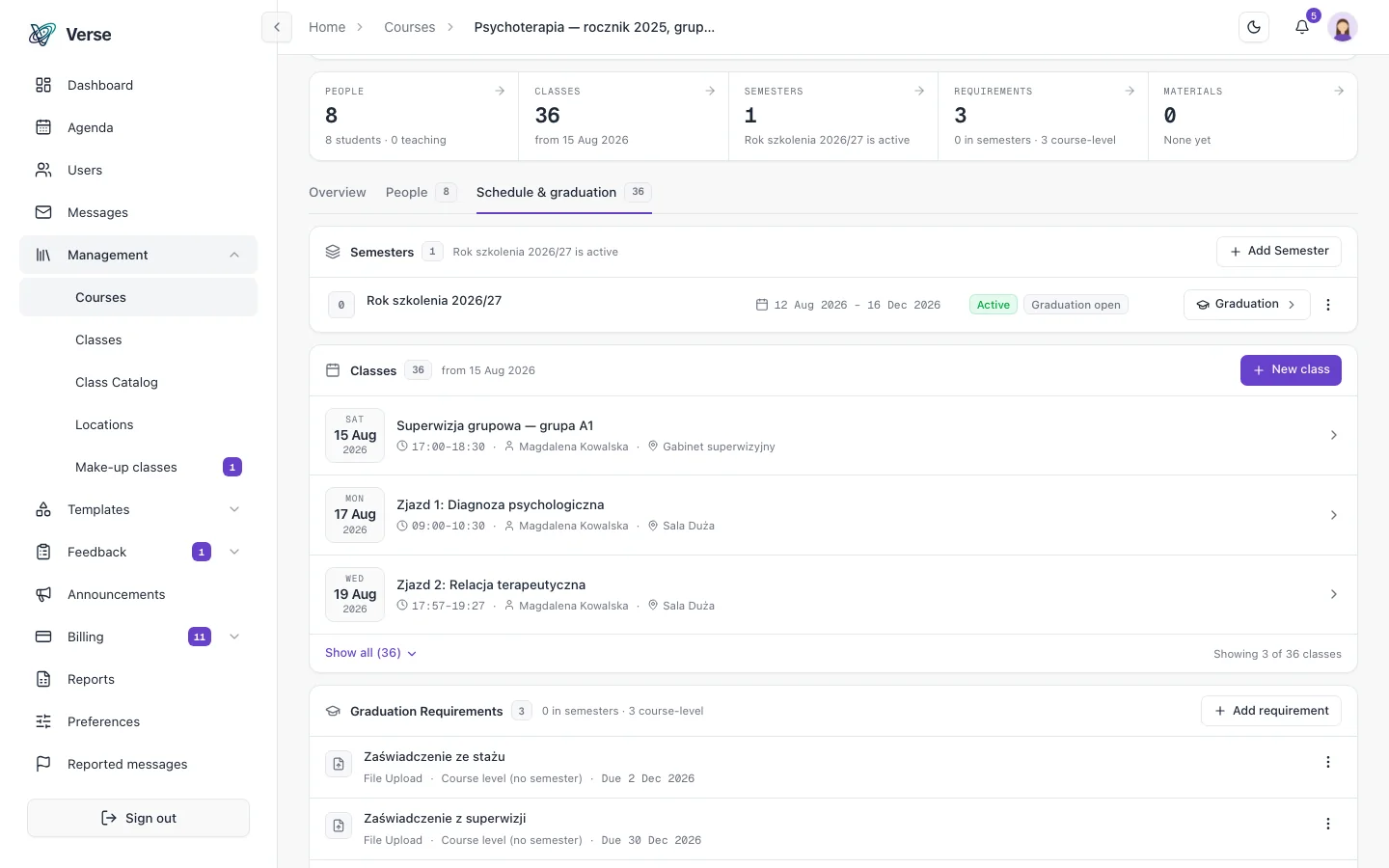Show all 36 classes
This screenshot has height=868, width=1389.
(370, 653)
